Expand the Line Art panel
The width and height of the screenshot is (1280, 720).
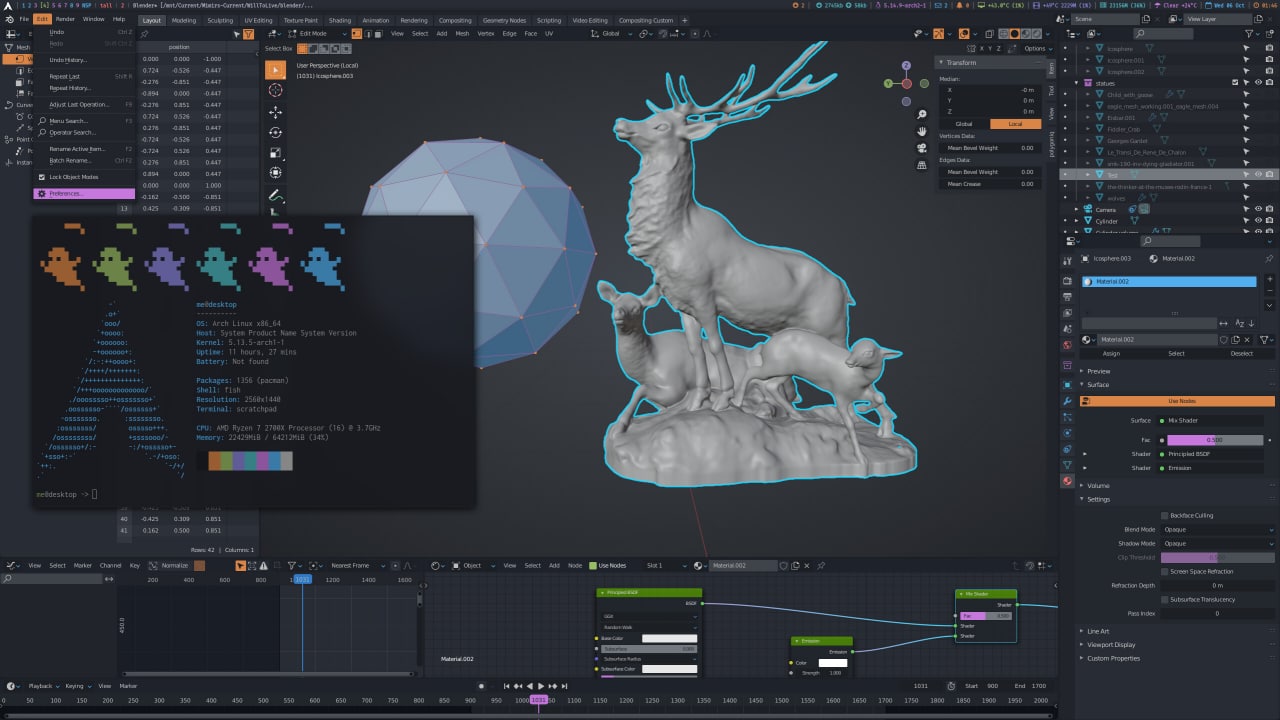click(1098, 631)
